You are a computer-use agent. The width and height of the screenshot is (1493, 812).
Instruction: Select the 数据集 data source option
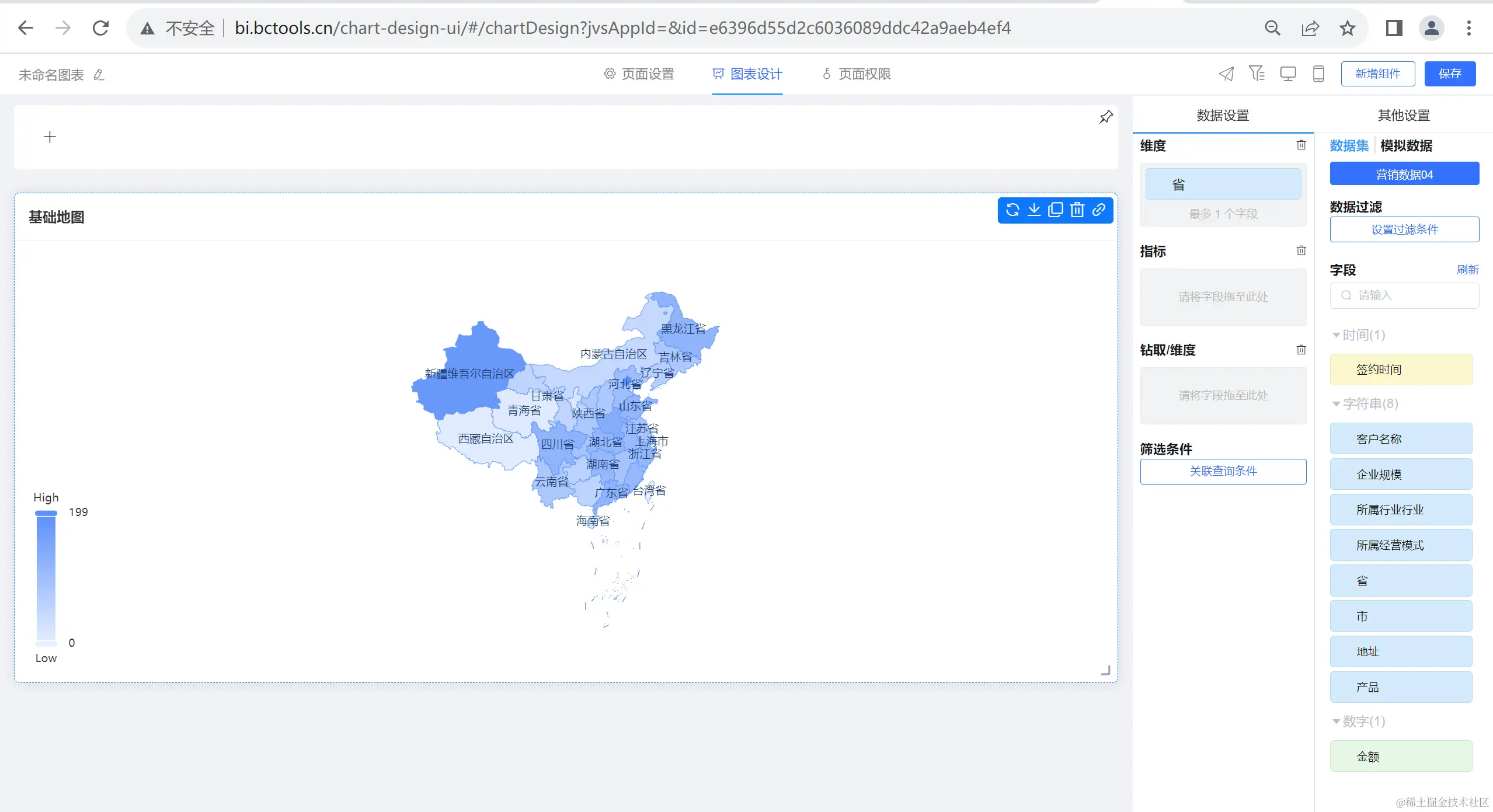tap(1349, 146)
